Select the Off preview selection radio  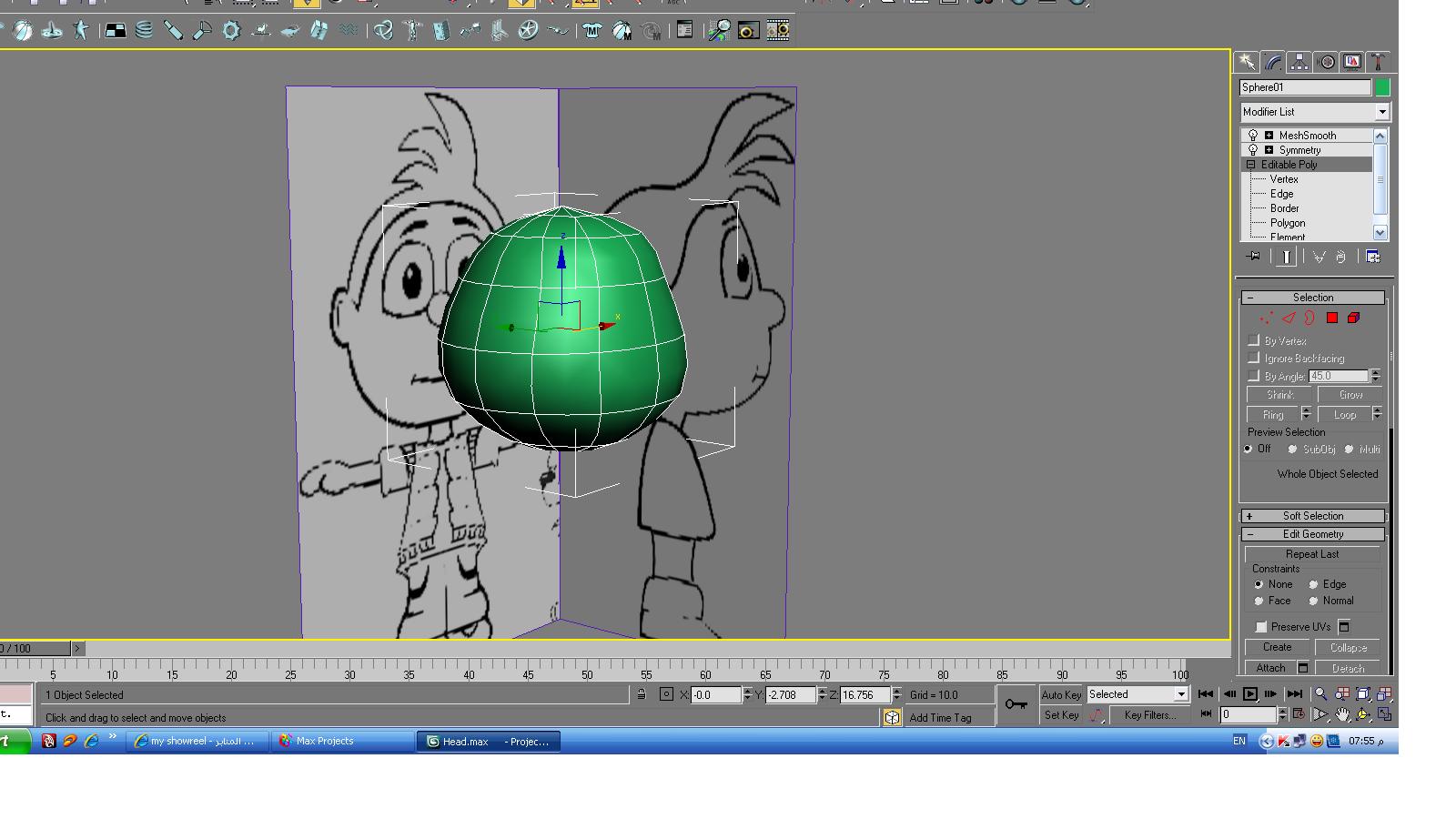click(1248, 450)
